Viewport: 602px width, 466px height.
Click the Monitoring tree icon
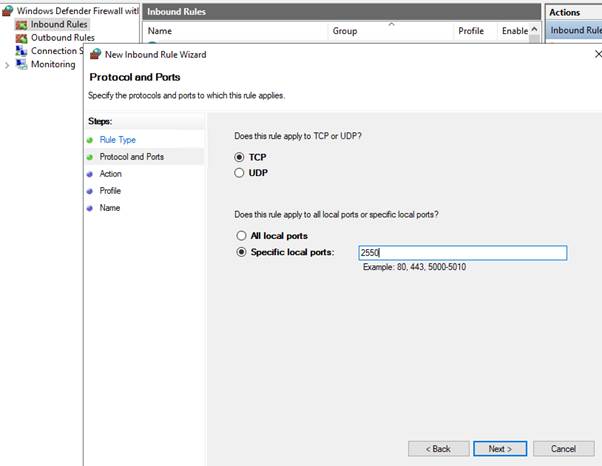[21, 64]
